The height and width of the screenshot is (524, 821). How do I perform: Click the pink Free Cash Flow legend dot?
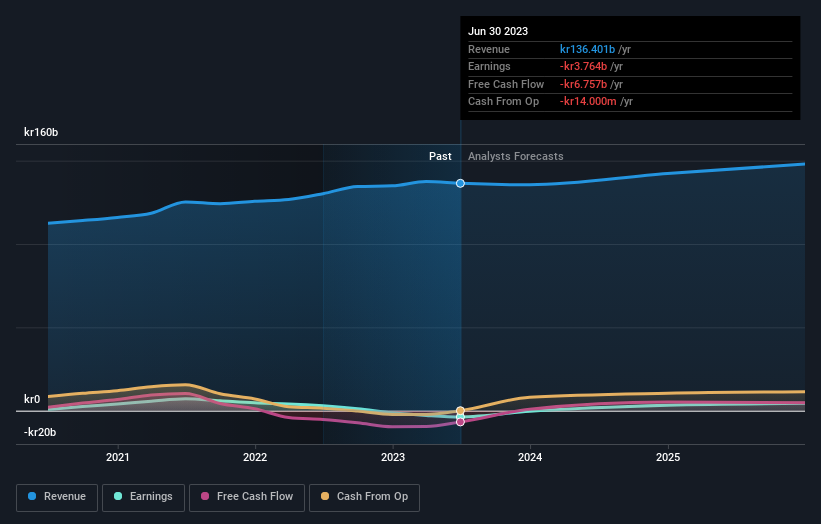click(205, 496)
